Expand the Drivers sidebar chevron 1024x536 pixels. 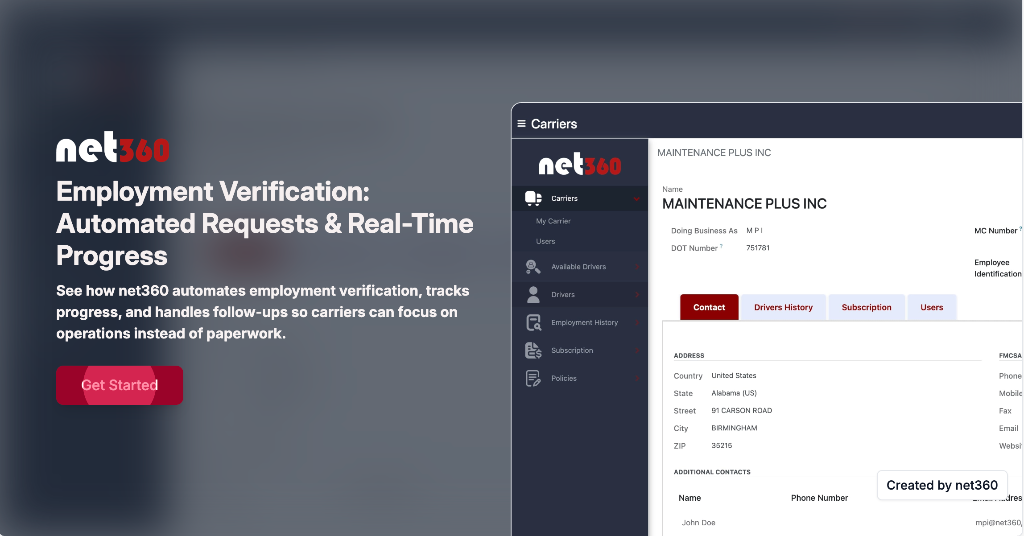point(637,294)
